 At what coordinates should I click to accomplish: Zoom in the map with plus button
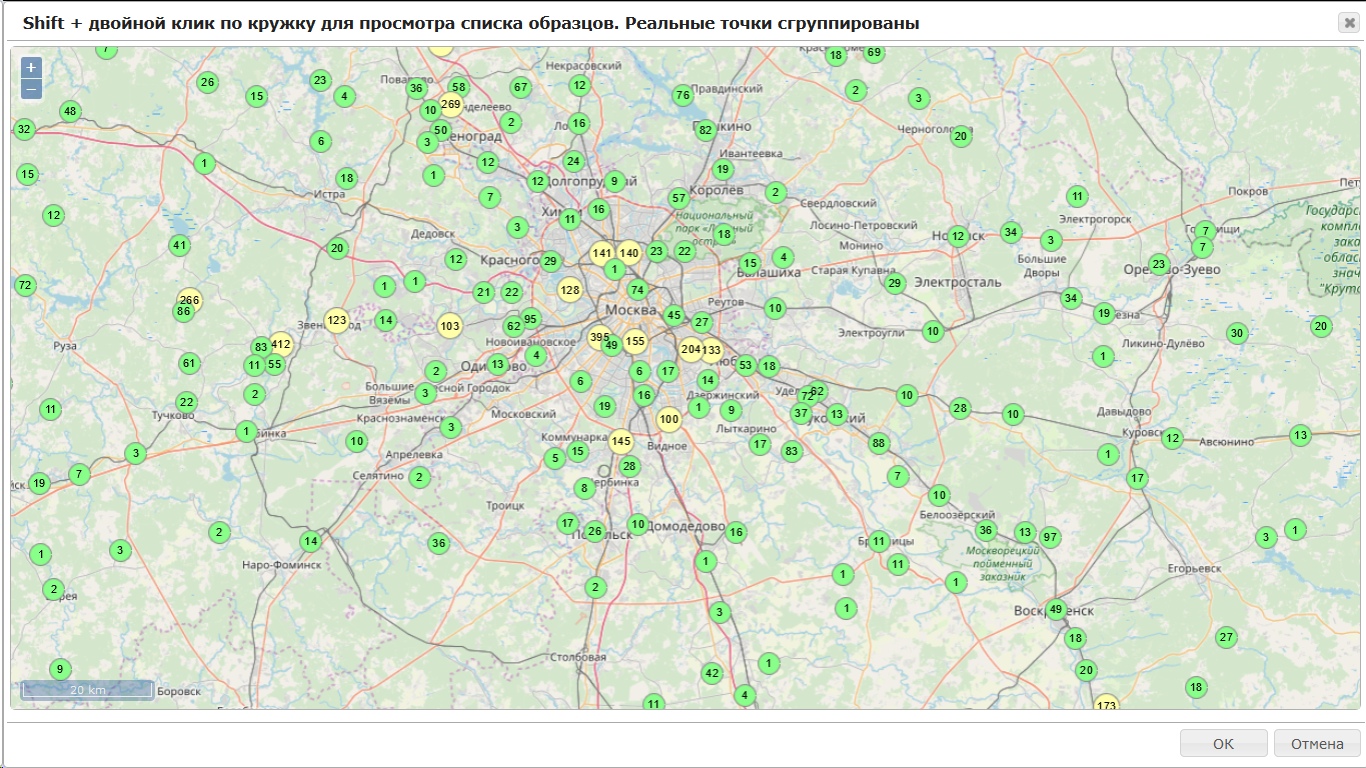click(31, 68)
